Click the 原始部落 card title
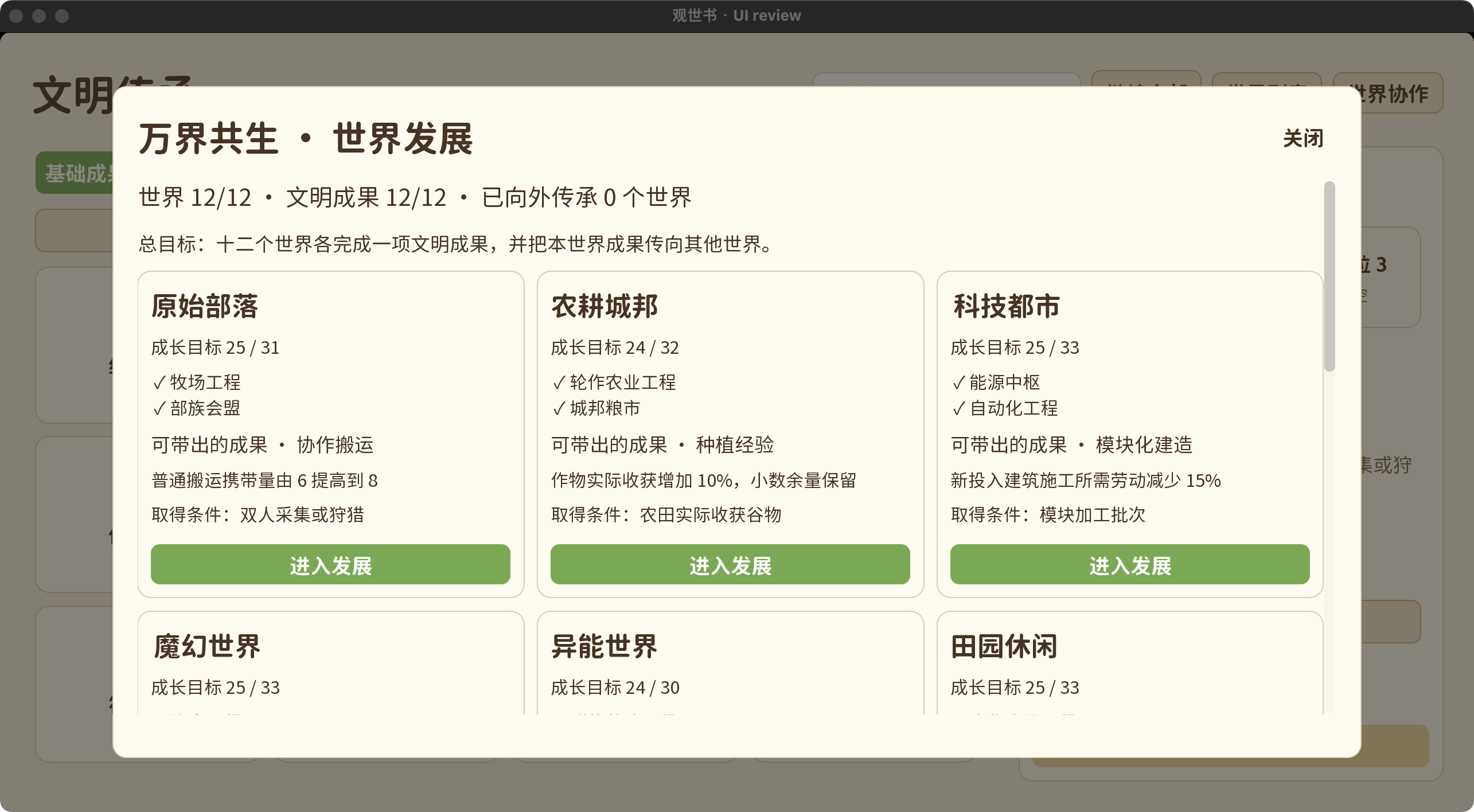 [205, 306]
